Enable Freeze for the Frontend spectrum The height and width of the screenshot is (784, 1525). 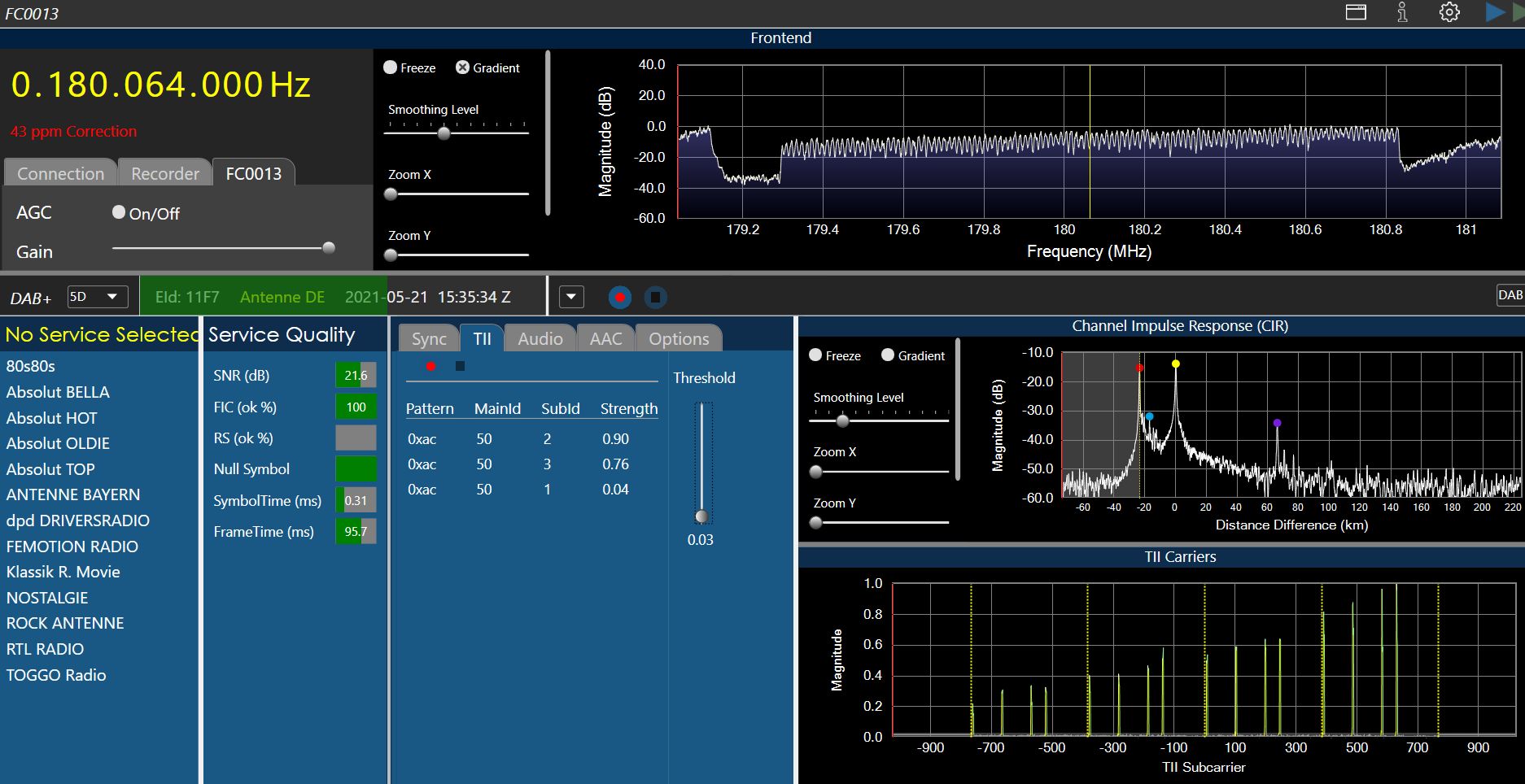(x=391, y=68)
